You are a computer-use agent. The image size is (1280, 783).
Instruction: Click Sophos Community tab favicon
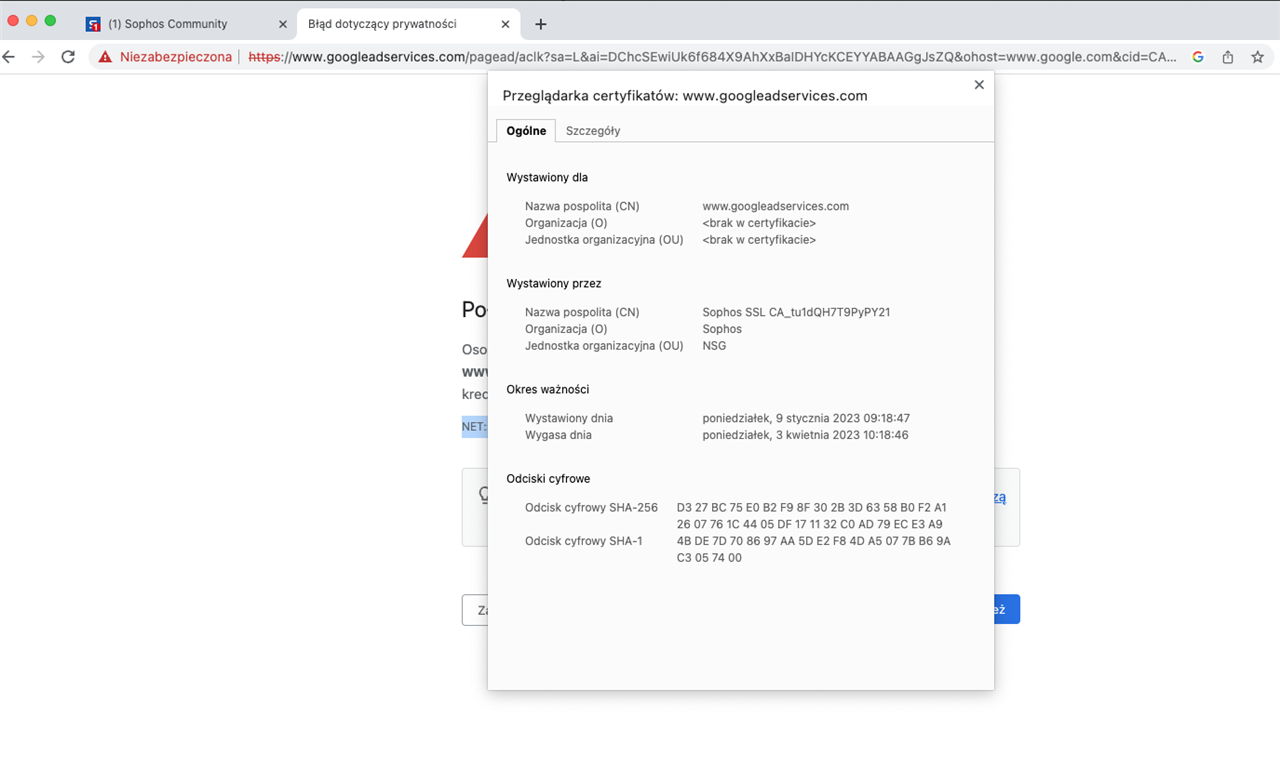[x=93, y=24]
